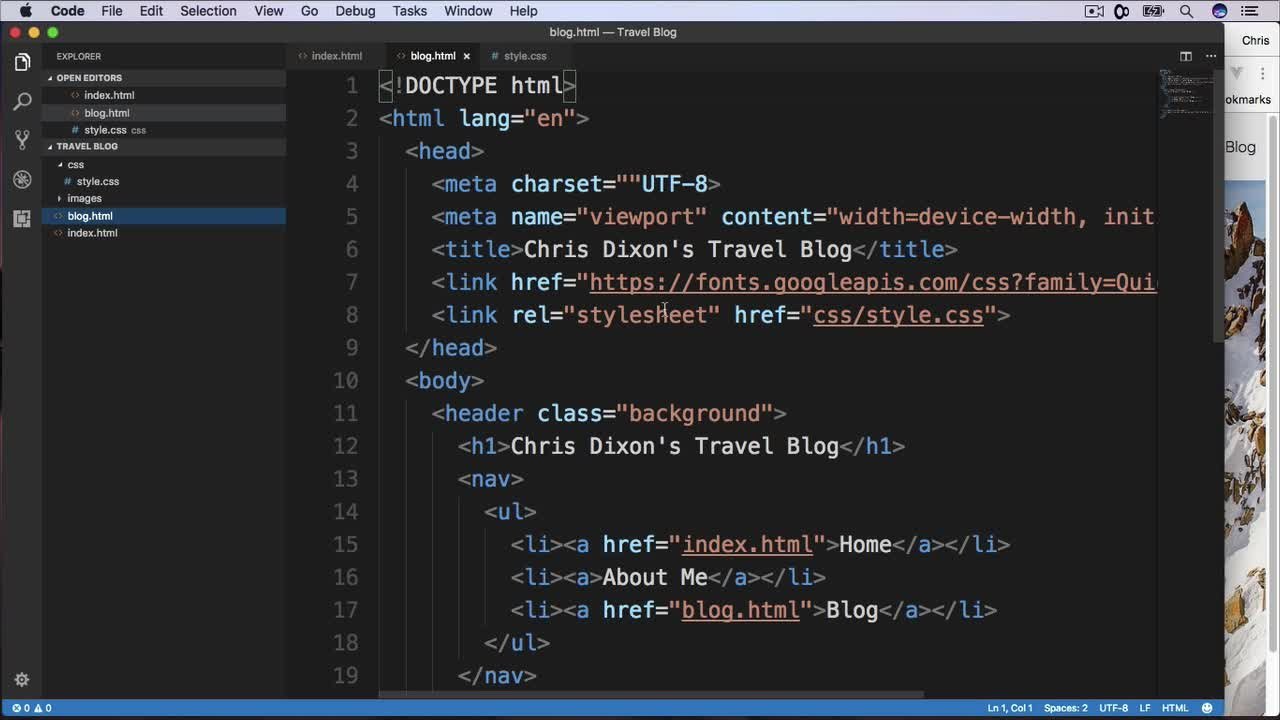This screenshot has height=720, width=1280.
Task: Open the Extensions view icon
Action: pos(22,219)
